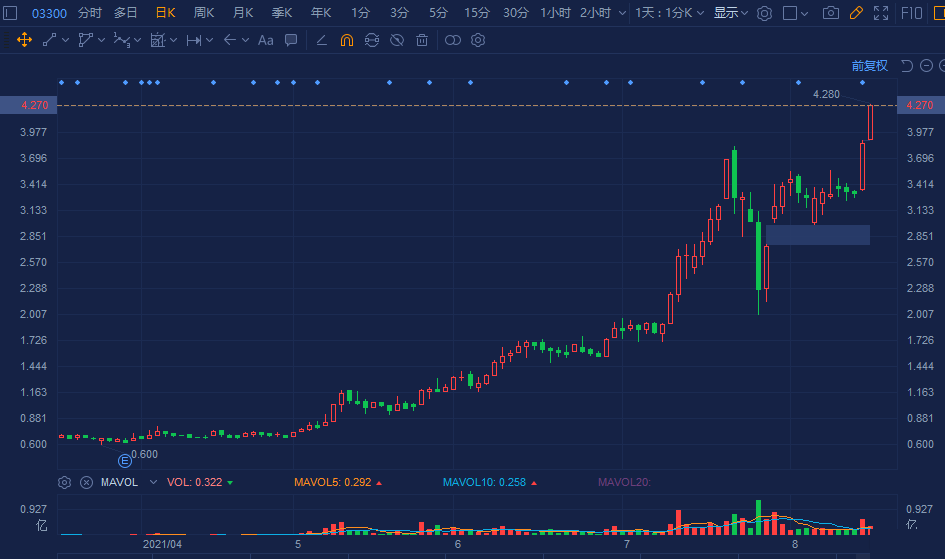Open the 1天:1分K dropdown
The height and width of the screenshot is (559, 945).
point(669,13)
